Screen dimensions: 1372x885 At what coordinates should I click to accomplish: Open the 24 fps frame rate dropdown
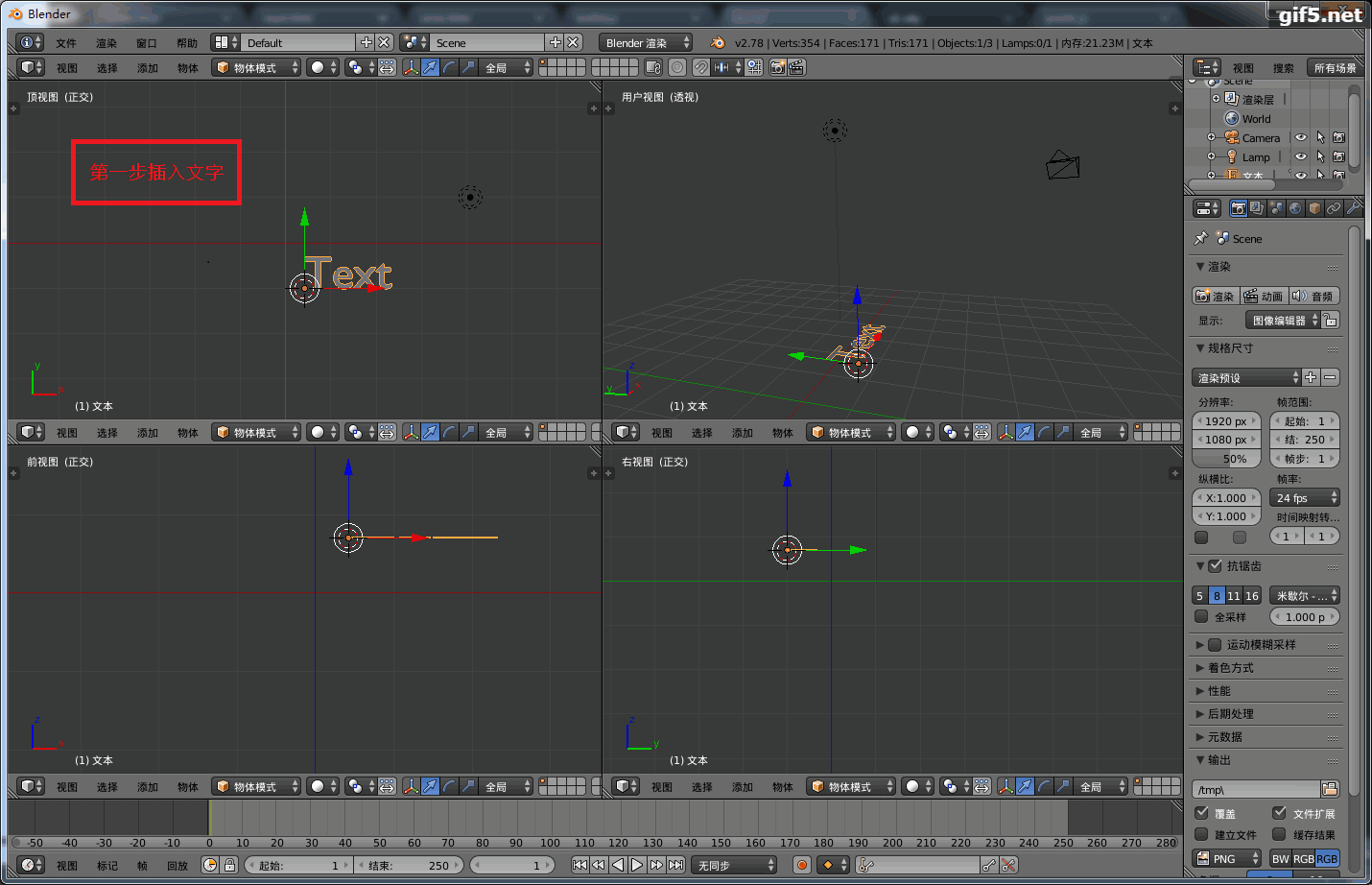(1305, 498)
